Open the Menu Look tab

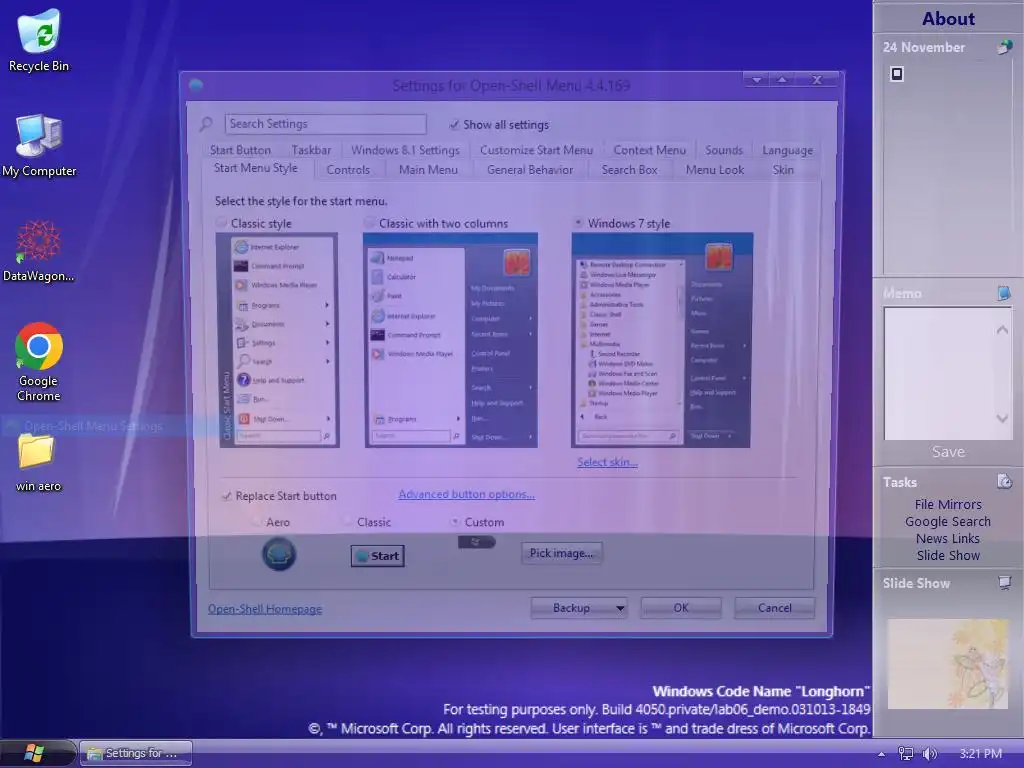[715, 170]
